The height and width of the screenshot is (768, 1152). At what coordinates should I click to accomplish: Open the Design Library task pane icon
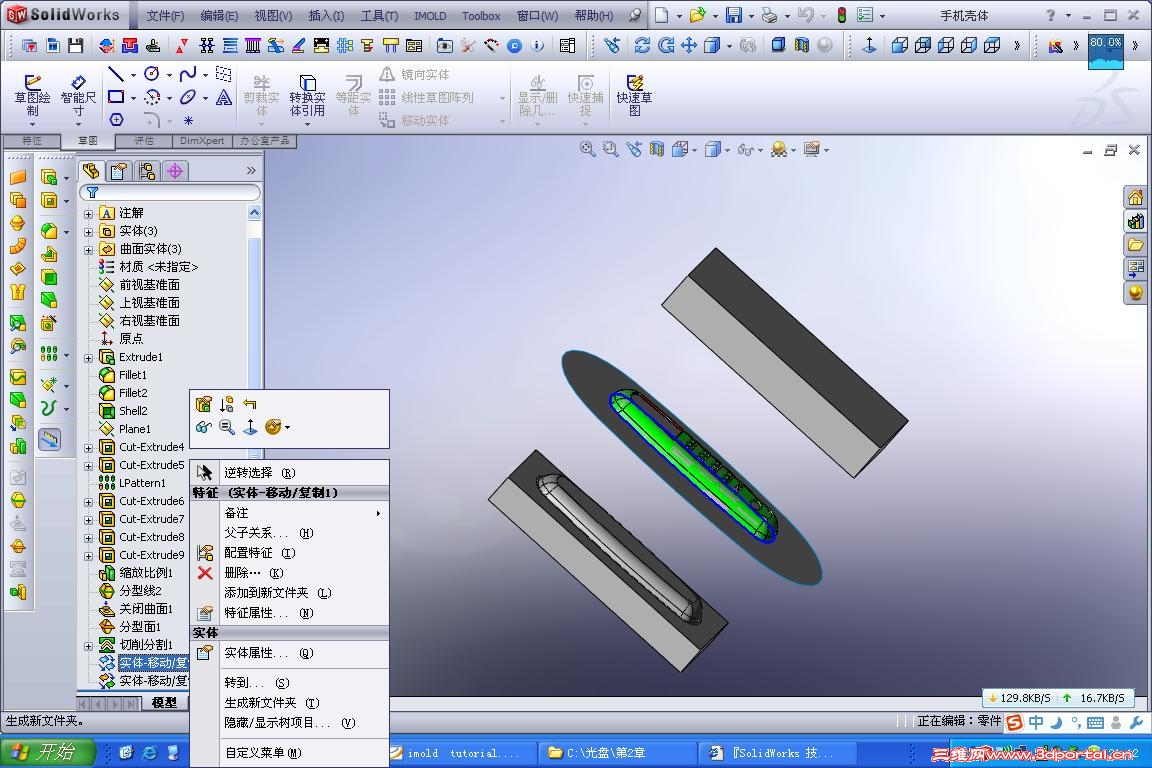[1135, 220]
